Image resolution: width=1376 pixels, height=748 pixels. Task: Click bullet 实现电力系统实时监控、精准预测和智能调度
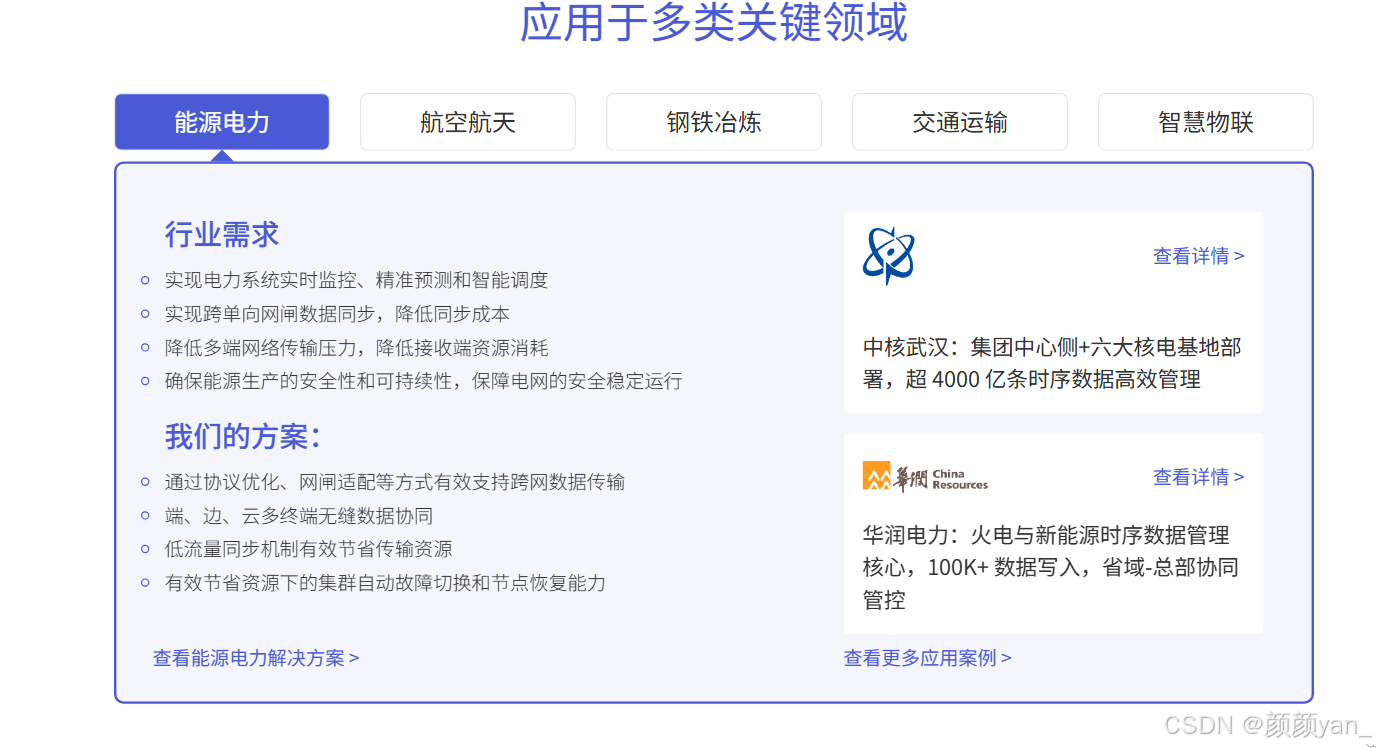[x=356, y=280]
